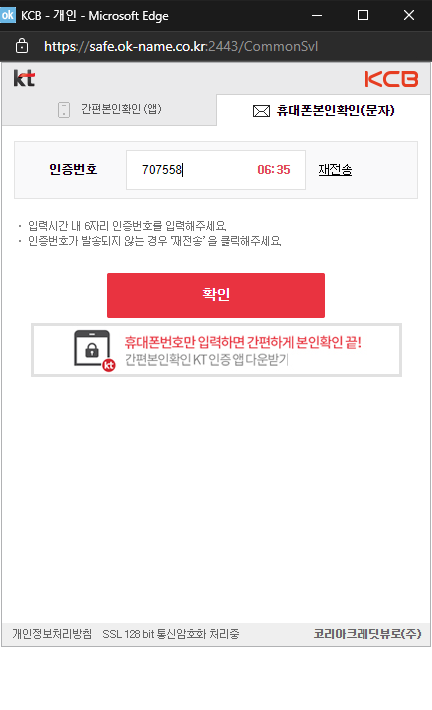432x710 pixels.
Task: View site info via address bar lock icon
Action: tap(22, 46)
